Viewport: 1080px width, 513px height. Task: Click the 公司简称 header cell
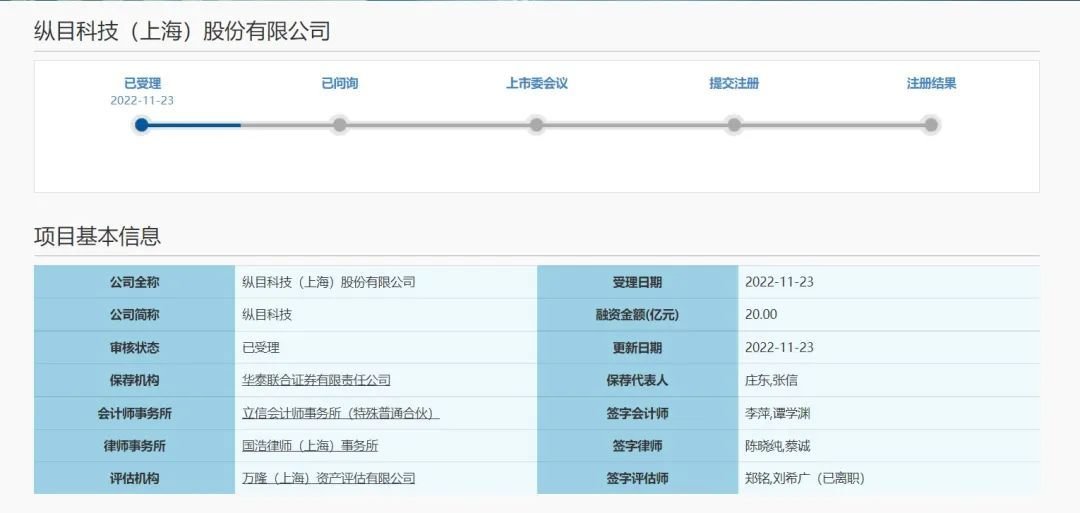[x=134, y=315]
